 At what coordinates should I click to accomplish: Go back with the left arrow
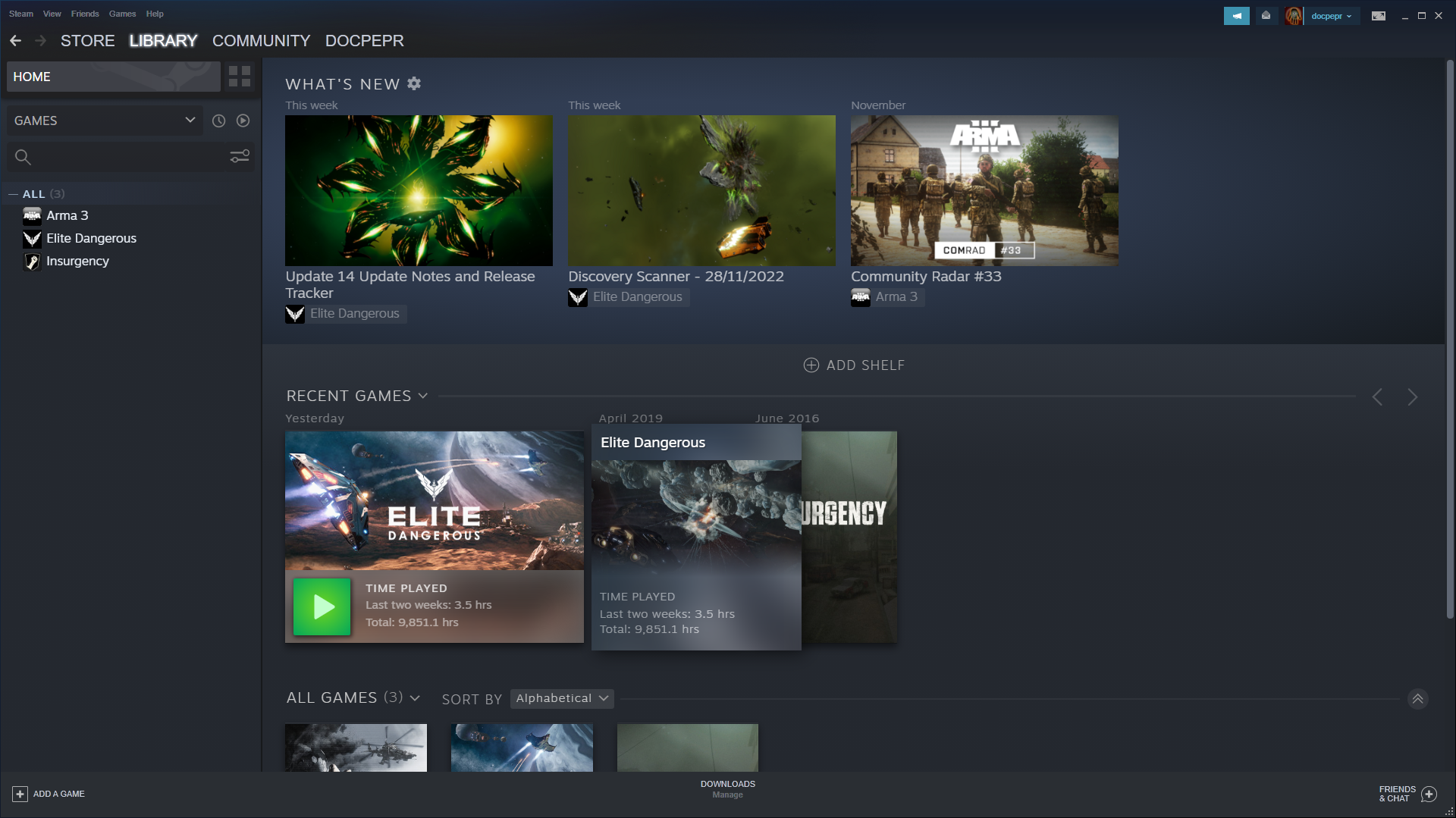15,41
